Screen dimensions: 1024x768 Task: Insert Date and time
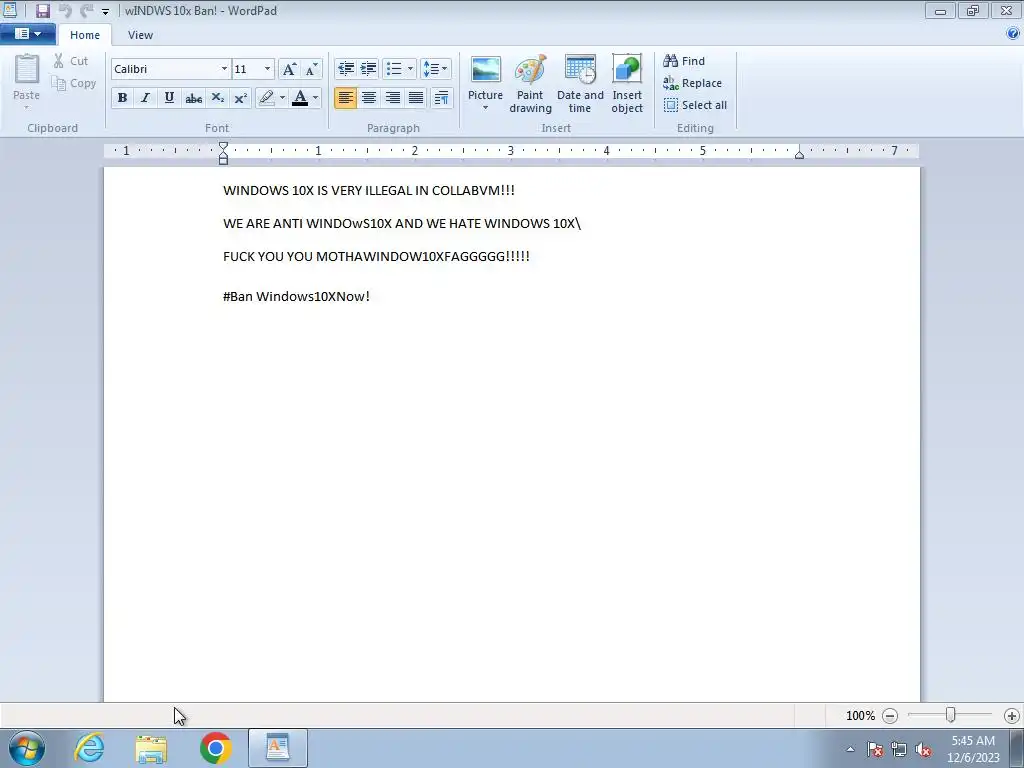[580, 84]
